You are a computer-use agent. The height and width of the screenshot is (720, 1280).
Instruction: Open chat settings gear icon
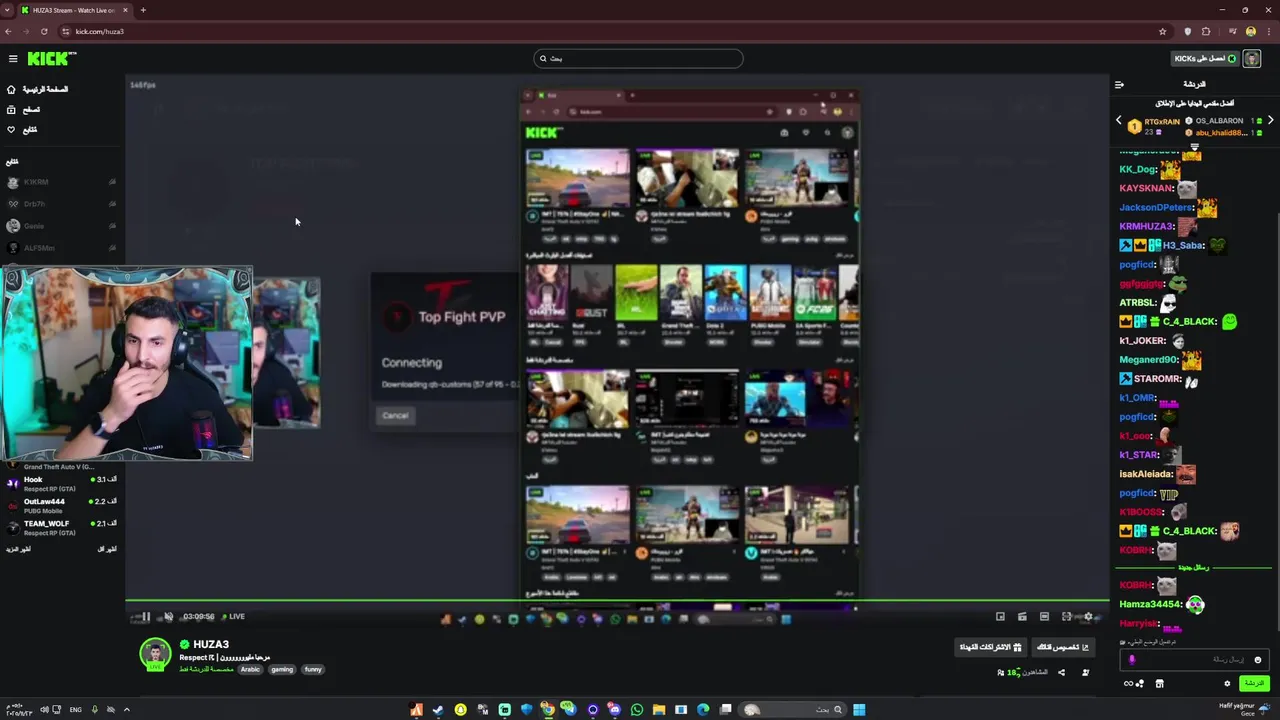(x=1227, y=684)
